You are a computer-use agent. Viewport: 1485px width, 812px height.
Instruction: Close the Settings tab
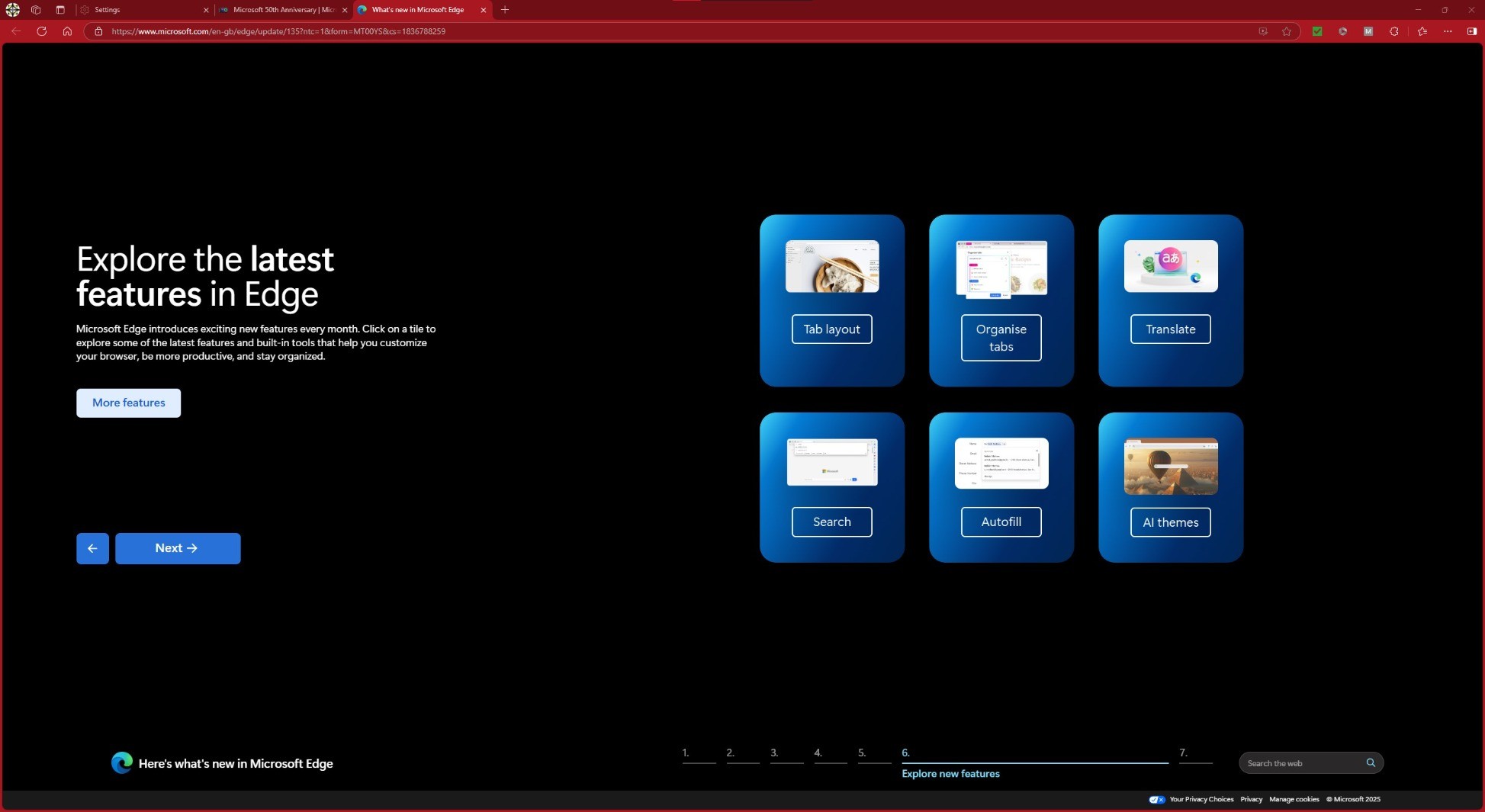(x=206, y=10)
